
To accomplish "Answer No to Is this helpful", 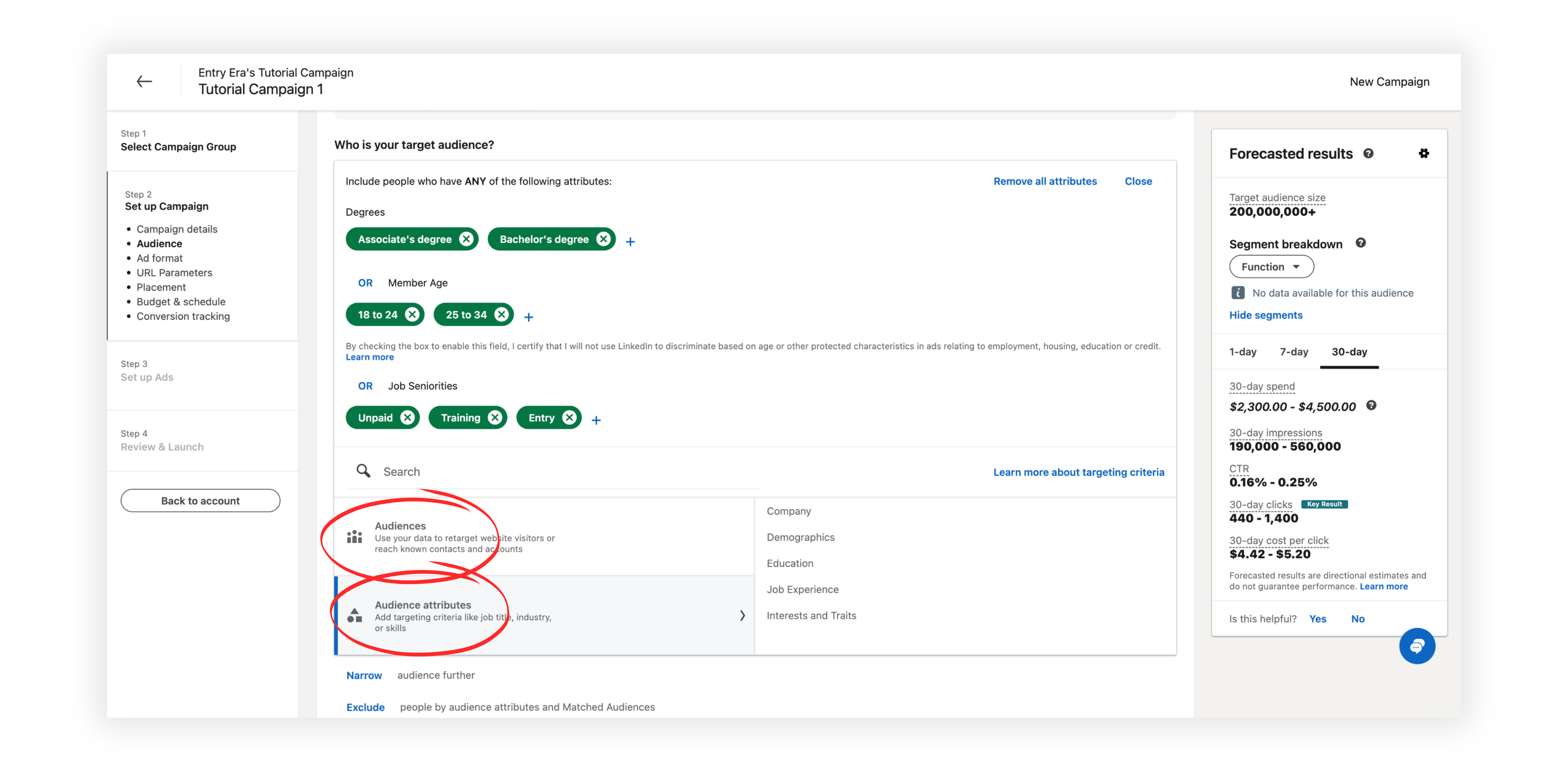I will point(1358,619).
